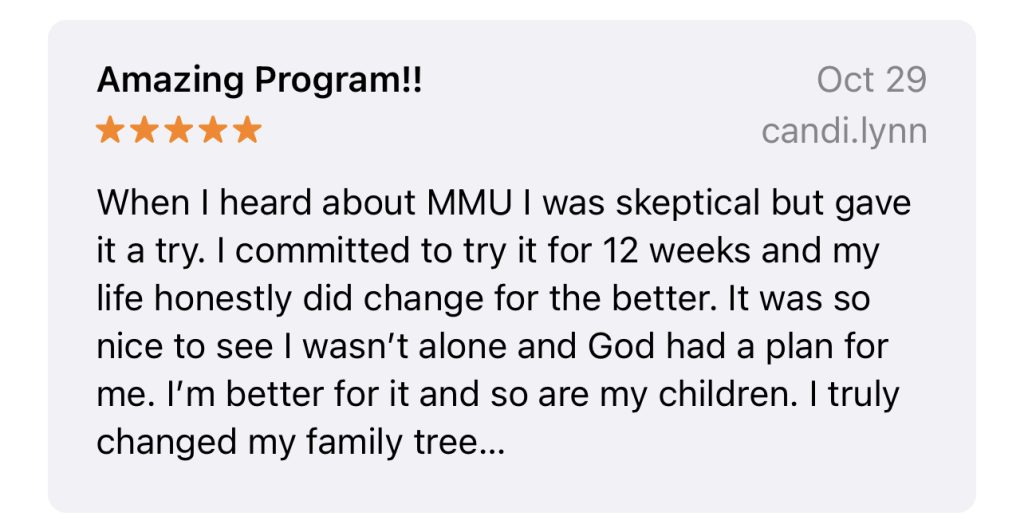Screen dimensions: 1024x532
Task: Click the first orange rating star
Action: pyautogui.click(x=111, y=130)
